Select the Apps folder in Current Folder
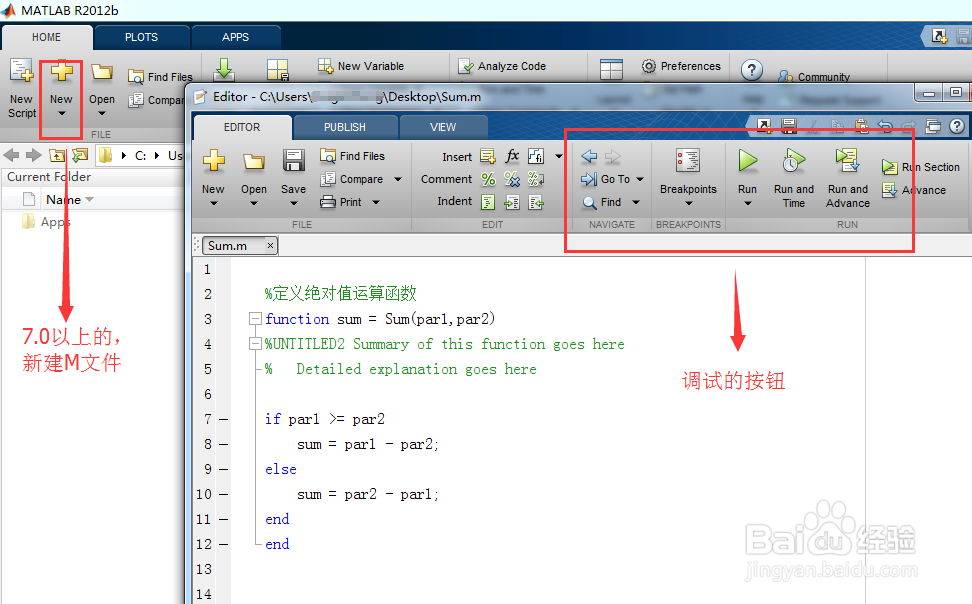Viewport: 972px width, 604px height. pos(48,222)
